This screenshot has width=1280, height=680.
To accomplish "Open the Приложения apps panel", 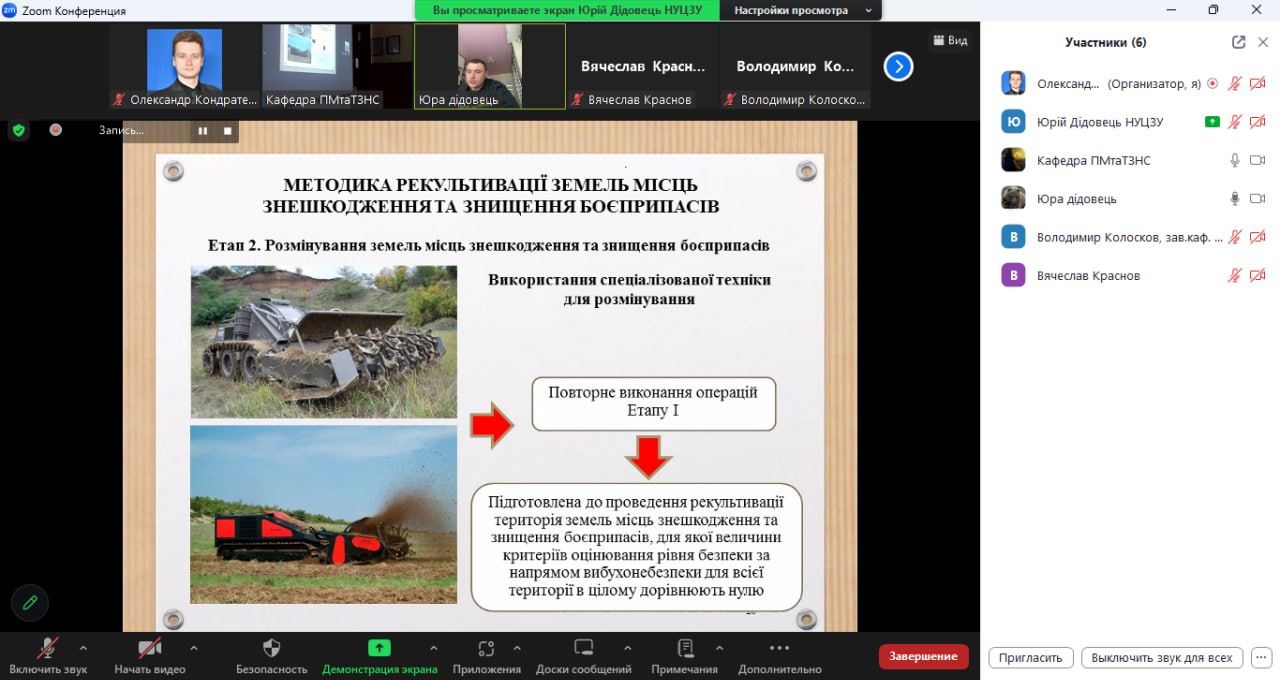I will tap(486, 648).
